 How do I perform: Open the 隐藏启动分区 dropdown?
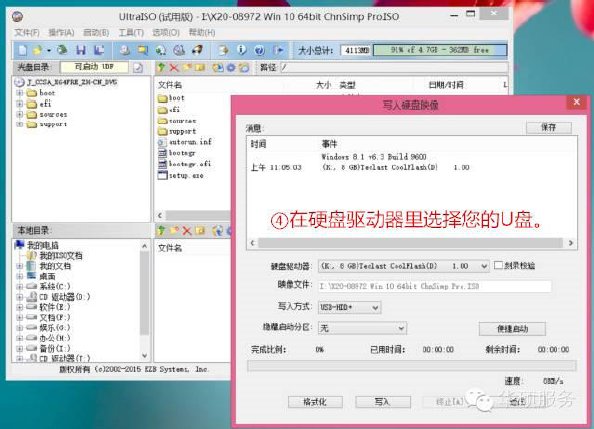pyautogui.click(x=401, y=328)
